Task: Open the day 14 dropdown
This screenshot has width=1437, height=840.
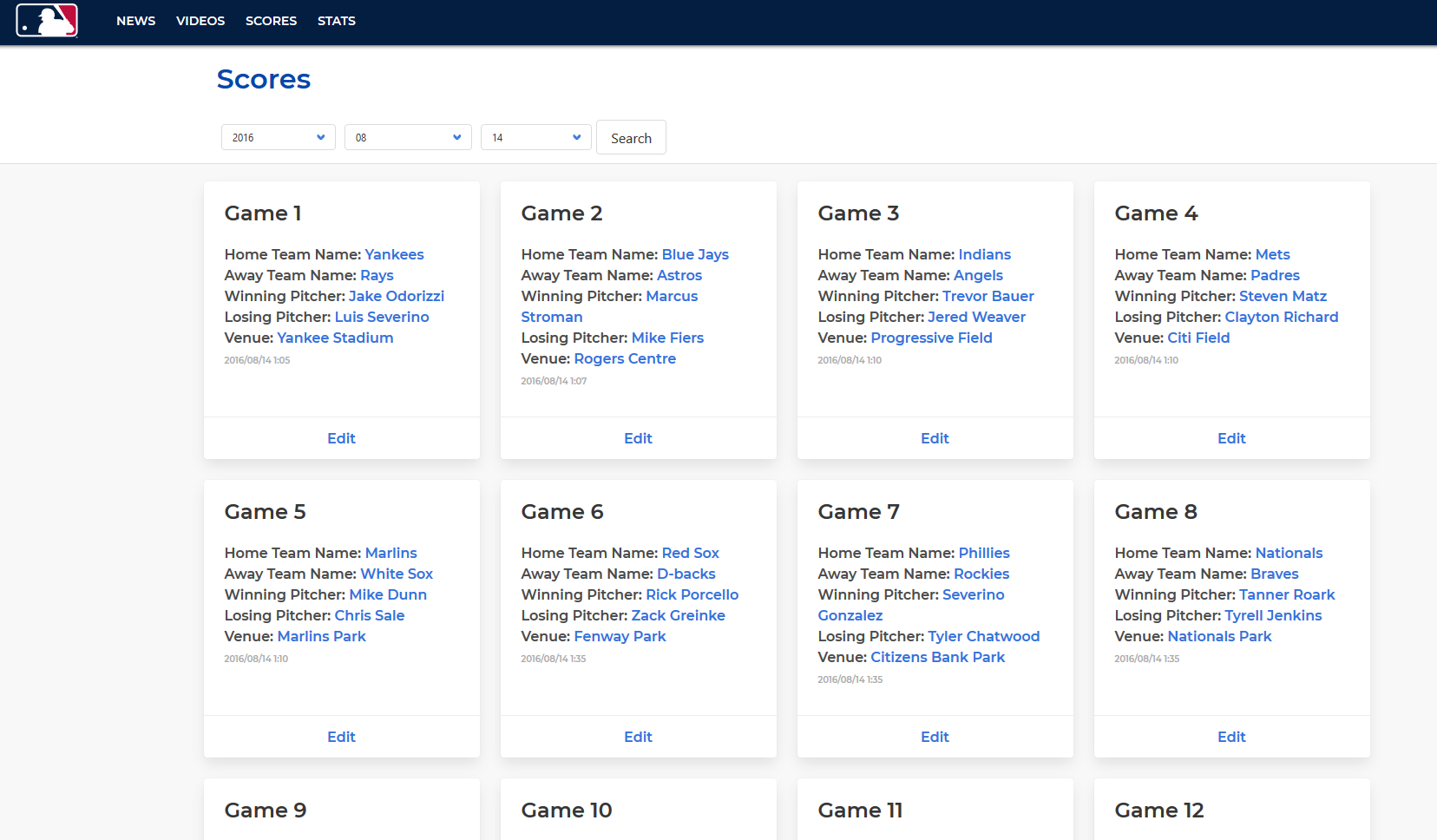Action: point(536,137)
